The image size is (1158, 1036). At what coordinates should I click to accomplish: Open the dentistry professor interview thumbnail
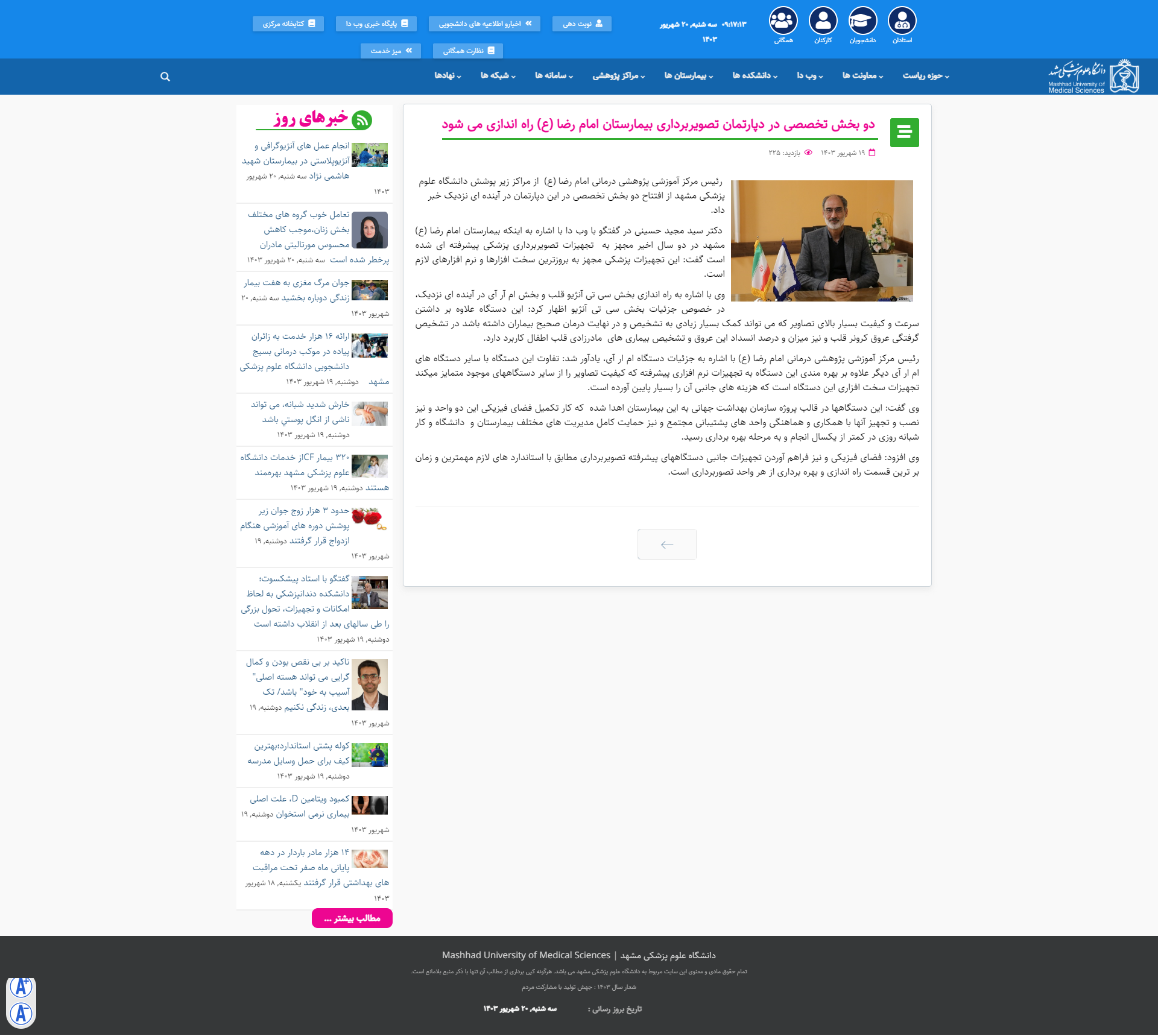[x=370, y=592]
